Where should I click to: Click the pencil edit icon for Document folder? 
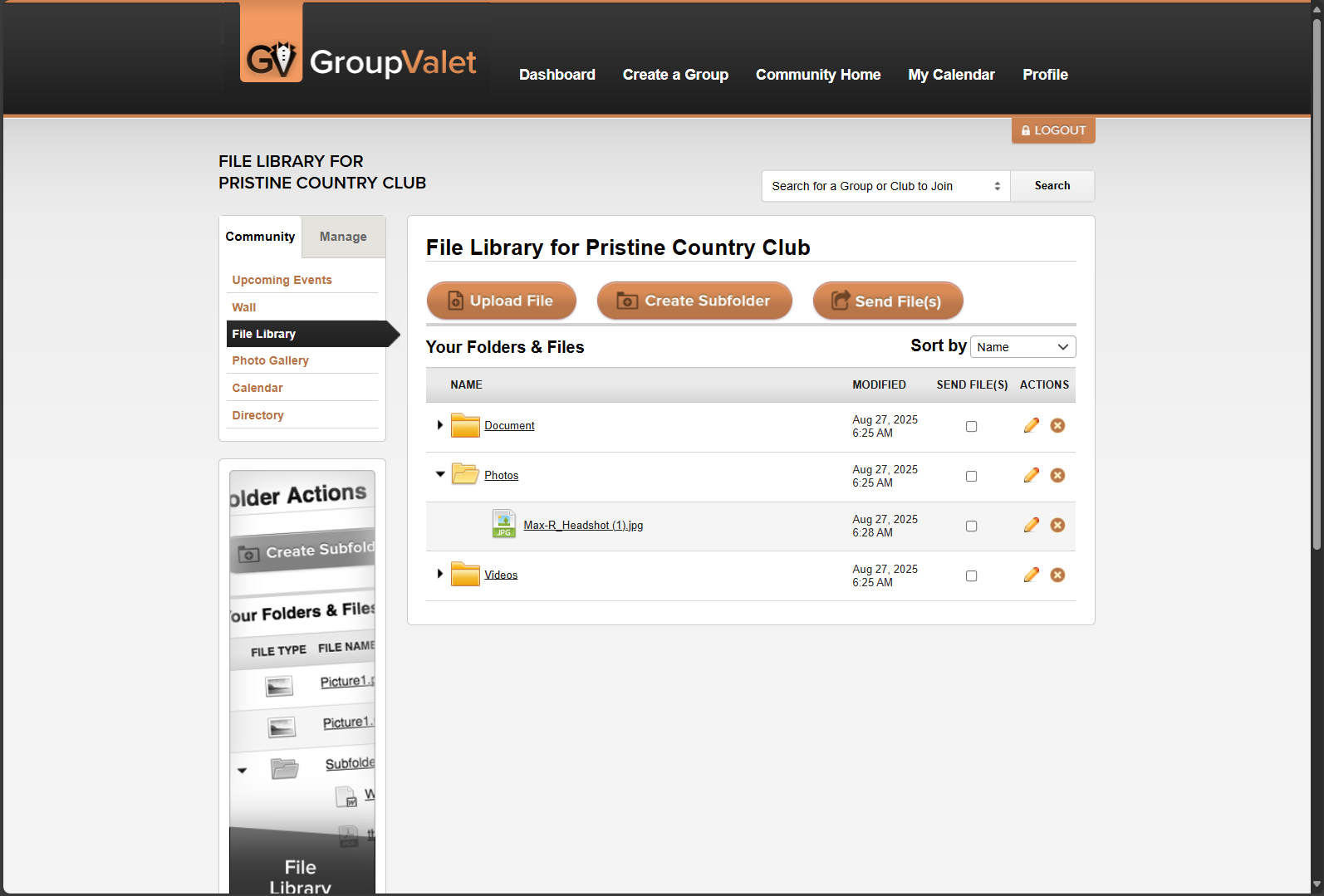pyautogui.click(x=1031, y=426)
